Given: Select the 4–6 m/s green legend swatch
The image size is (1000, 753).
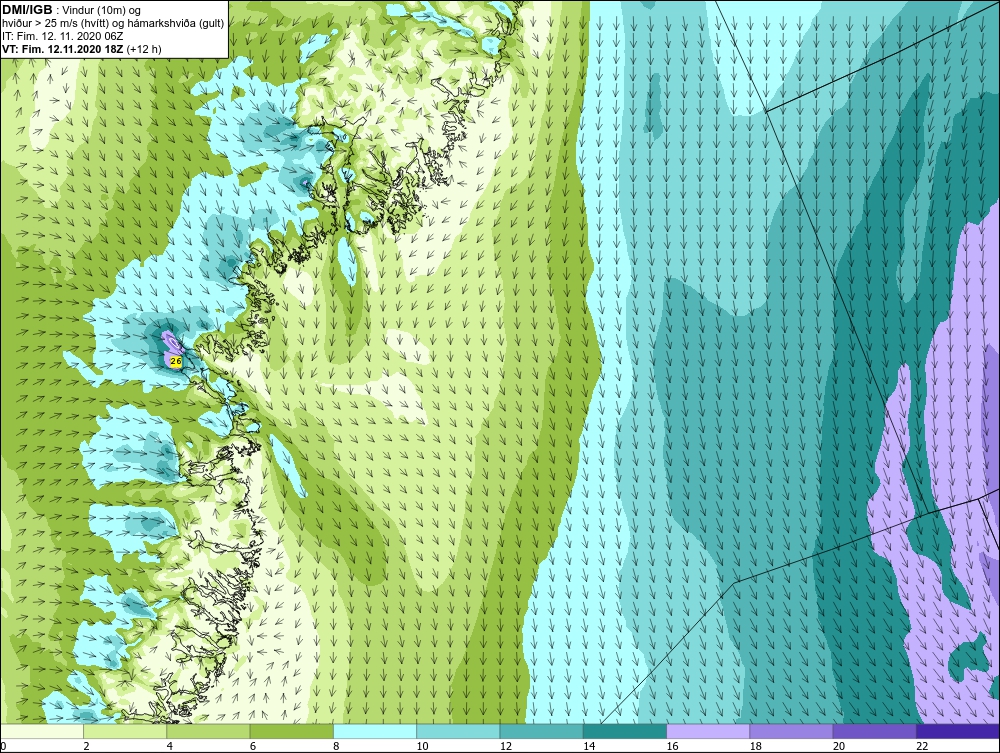Looking at the screenshot, I should (209, 731).
